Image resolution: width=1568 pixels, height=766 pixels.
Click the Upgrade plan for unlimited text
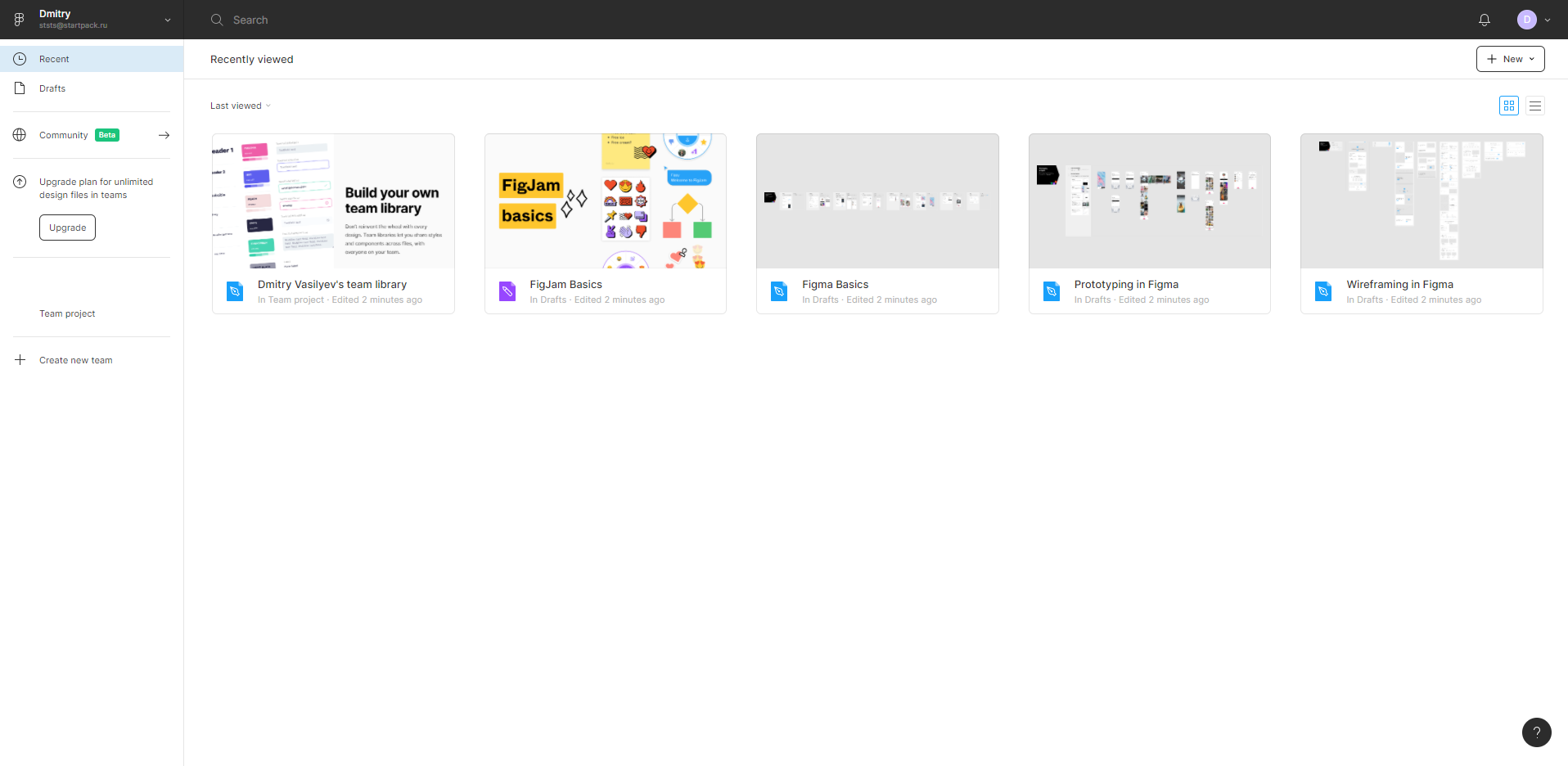click(96, 188)
